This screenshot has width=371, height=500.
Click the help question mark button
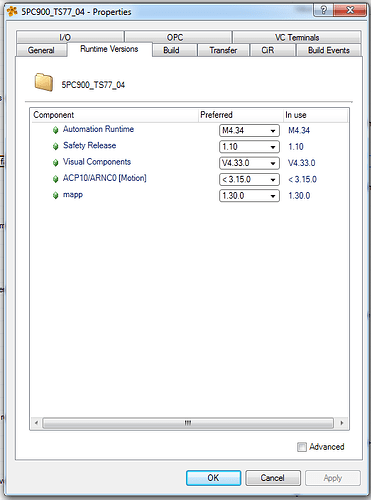[x=323, y=10]
